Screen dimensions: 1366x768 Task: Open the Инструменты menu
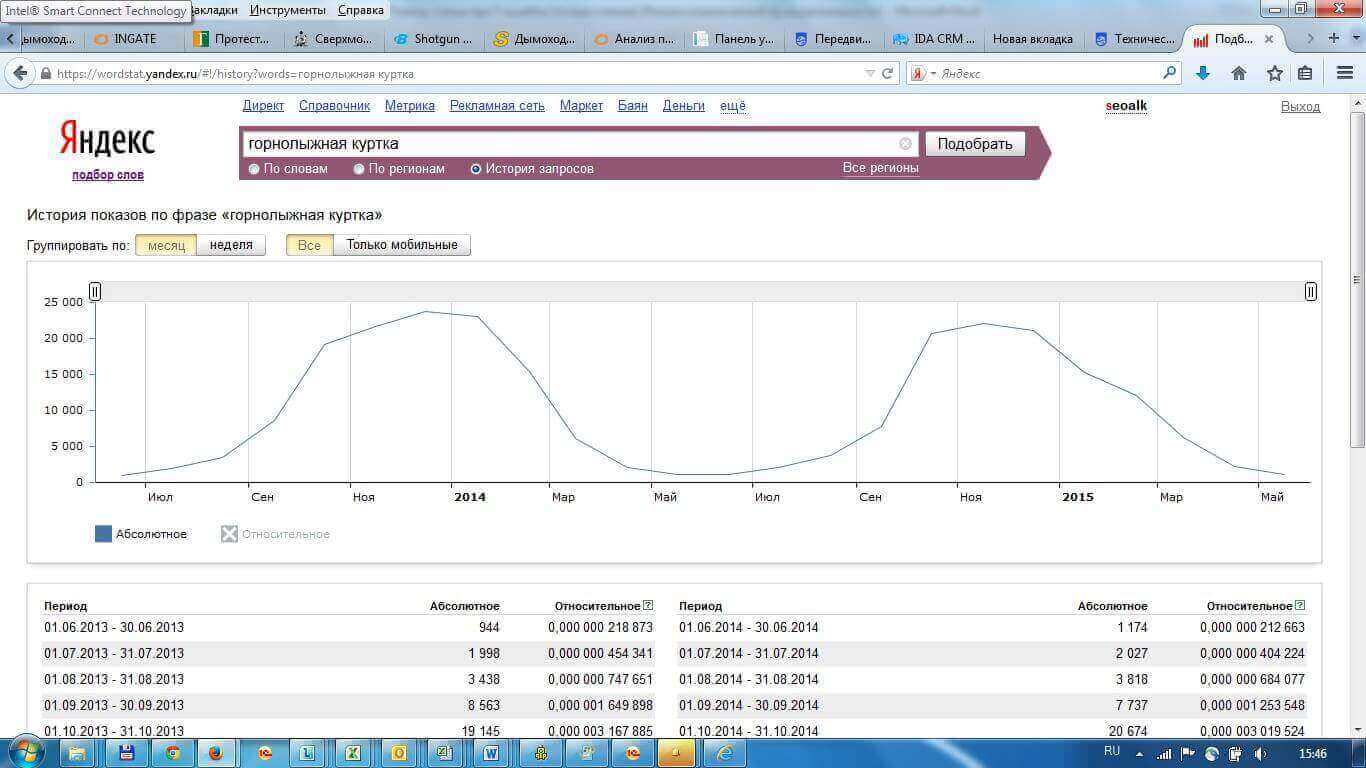click(x=288, y=10)
